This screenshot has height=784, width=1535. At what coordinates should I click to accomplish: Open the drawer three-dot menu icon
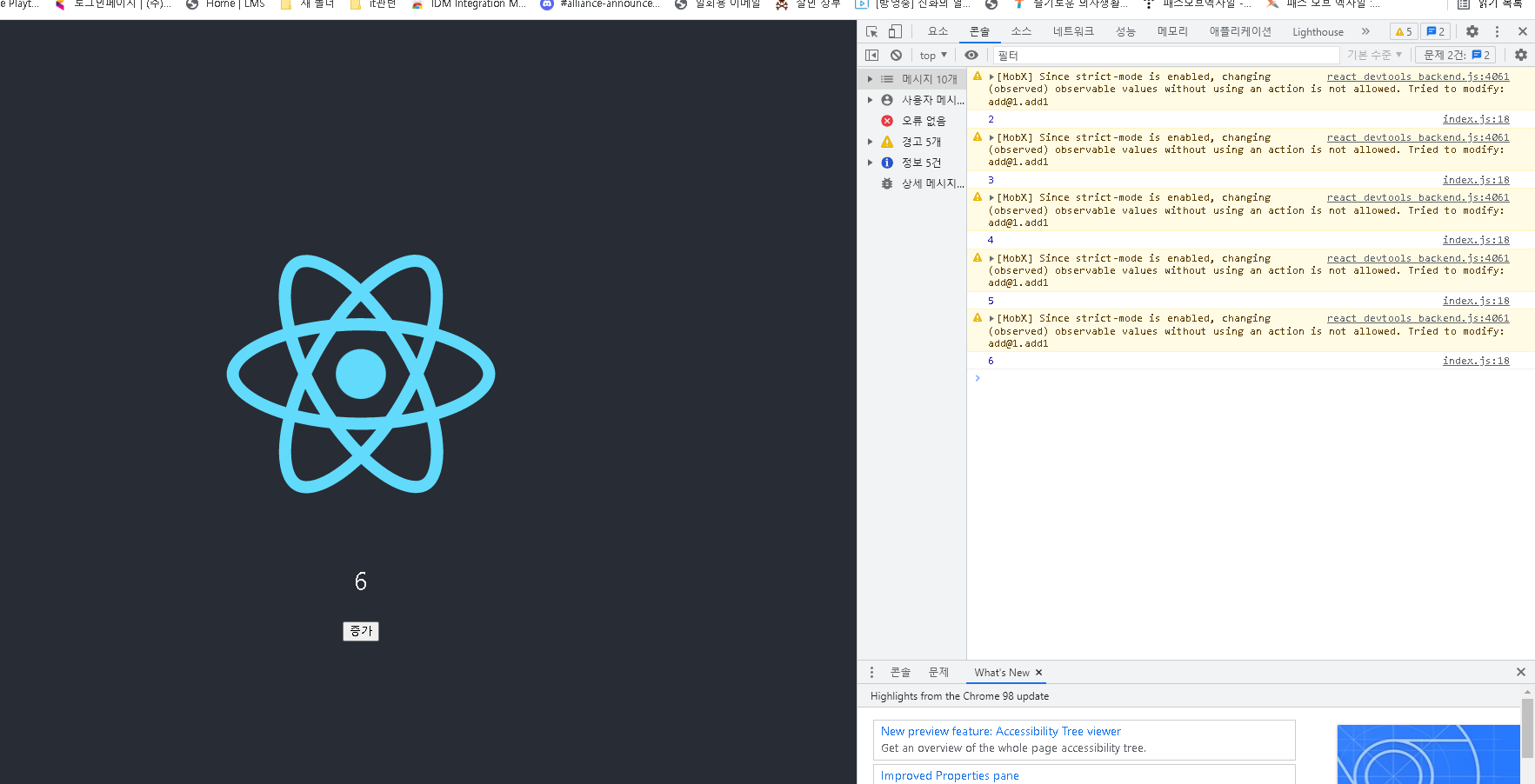(x=871, y=673)
